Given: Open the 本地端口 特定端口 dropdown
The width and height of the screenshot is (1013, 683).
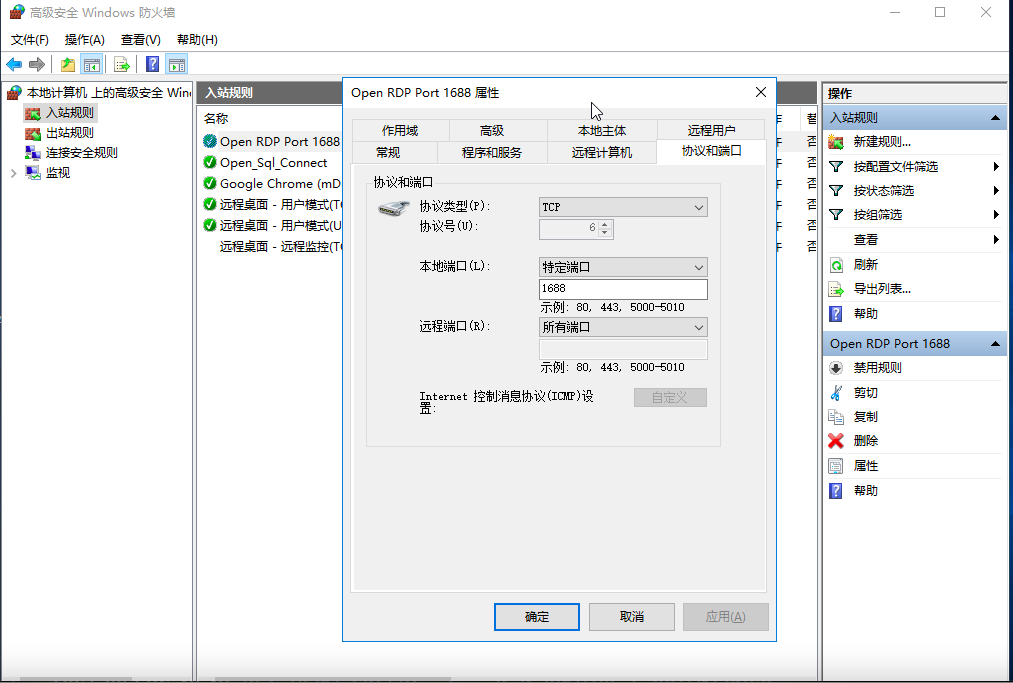Looking at the screenshot, I should click(623, 267).
